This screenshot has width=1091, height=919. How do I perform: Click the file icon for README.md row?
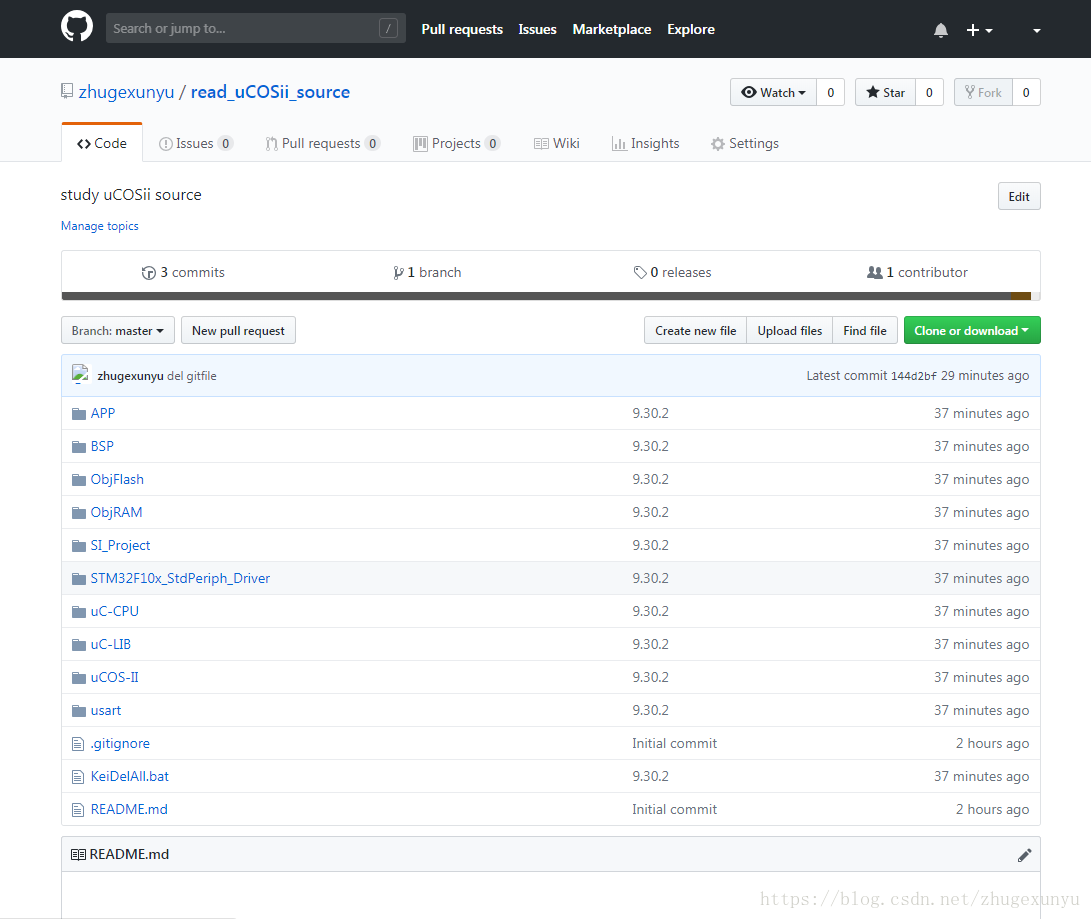pyautogui.click(x=78, y=810)
